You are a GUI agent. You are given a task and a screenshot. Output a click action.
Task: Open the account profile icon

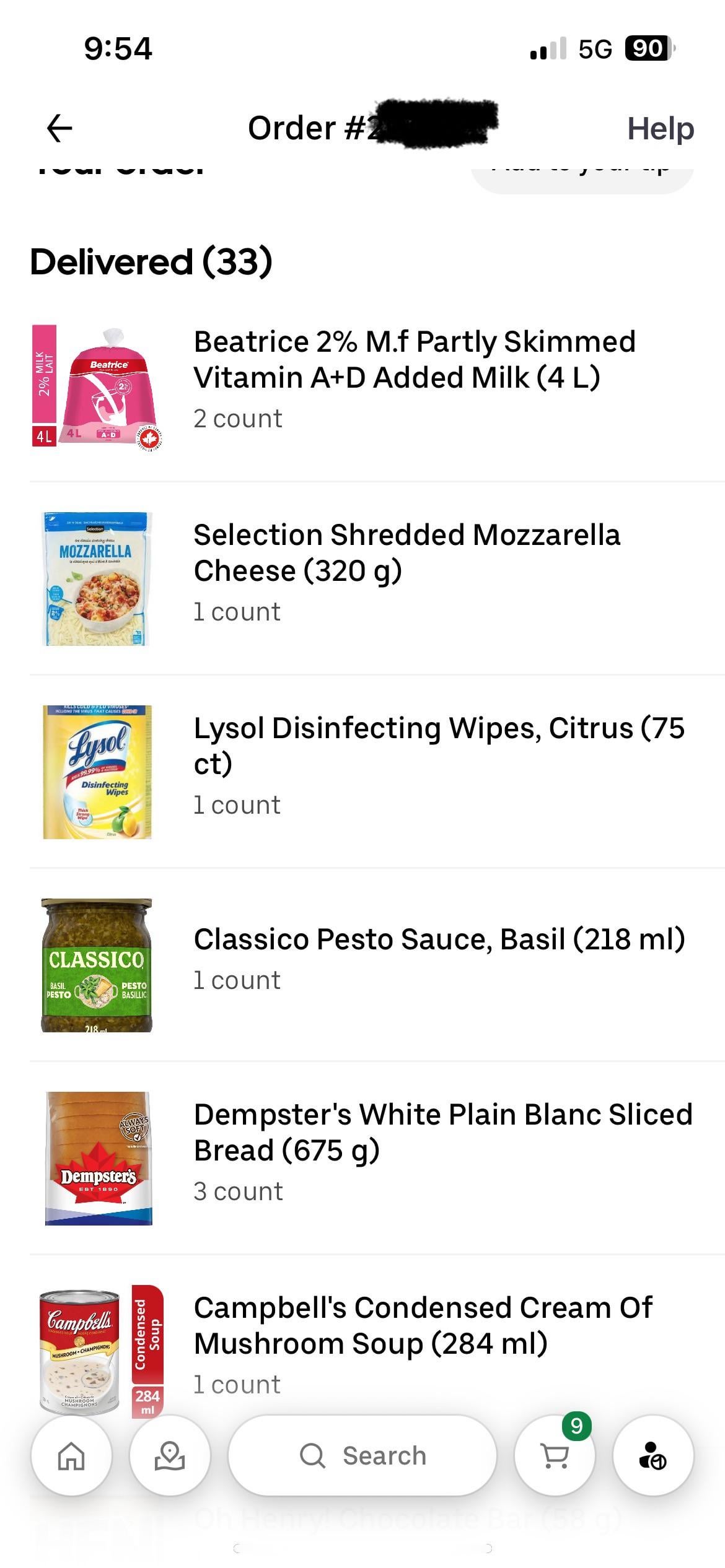point(652,1455)
